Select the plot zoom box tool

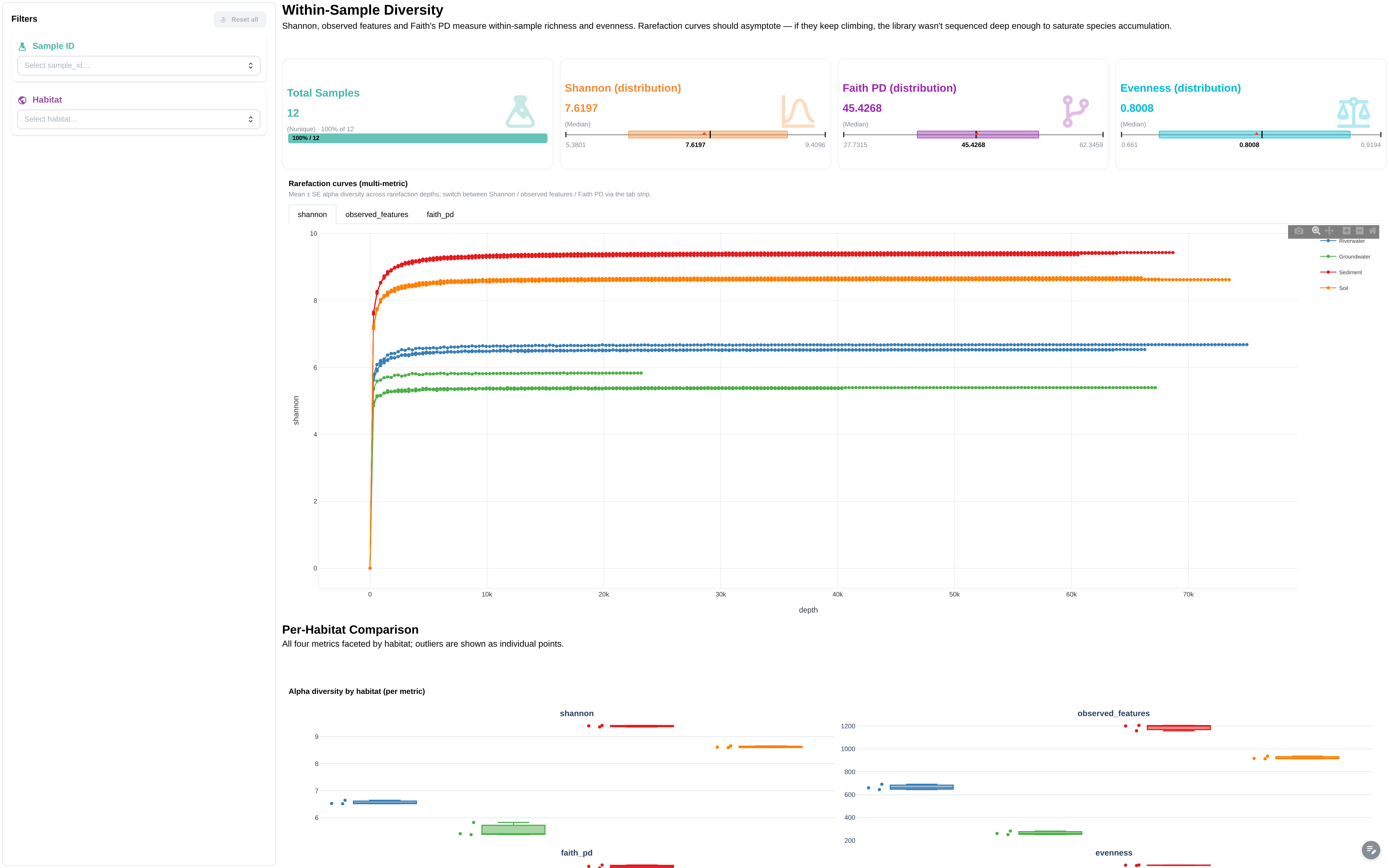pyautogui.click(x=1315, y=231)
